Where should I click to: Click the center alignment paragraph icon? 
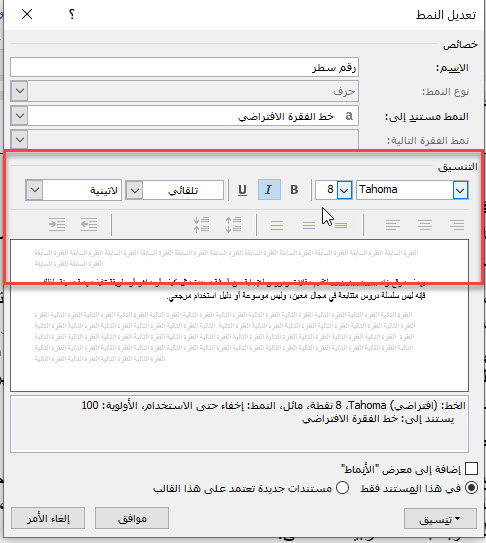tap(425, 225)
